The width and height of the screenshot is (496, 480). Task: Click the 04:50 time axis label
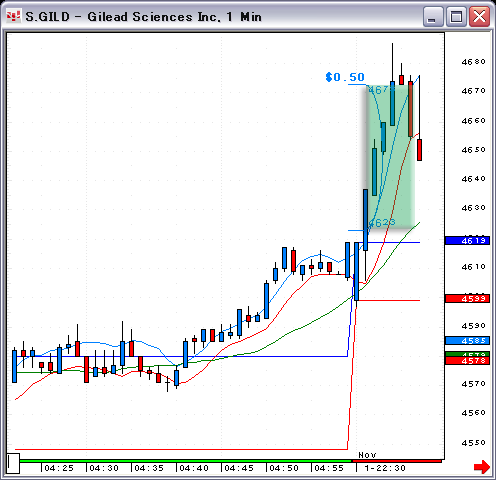coord(284,468)
